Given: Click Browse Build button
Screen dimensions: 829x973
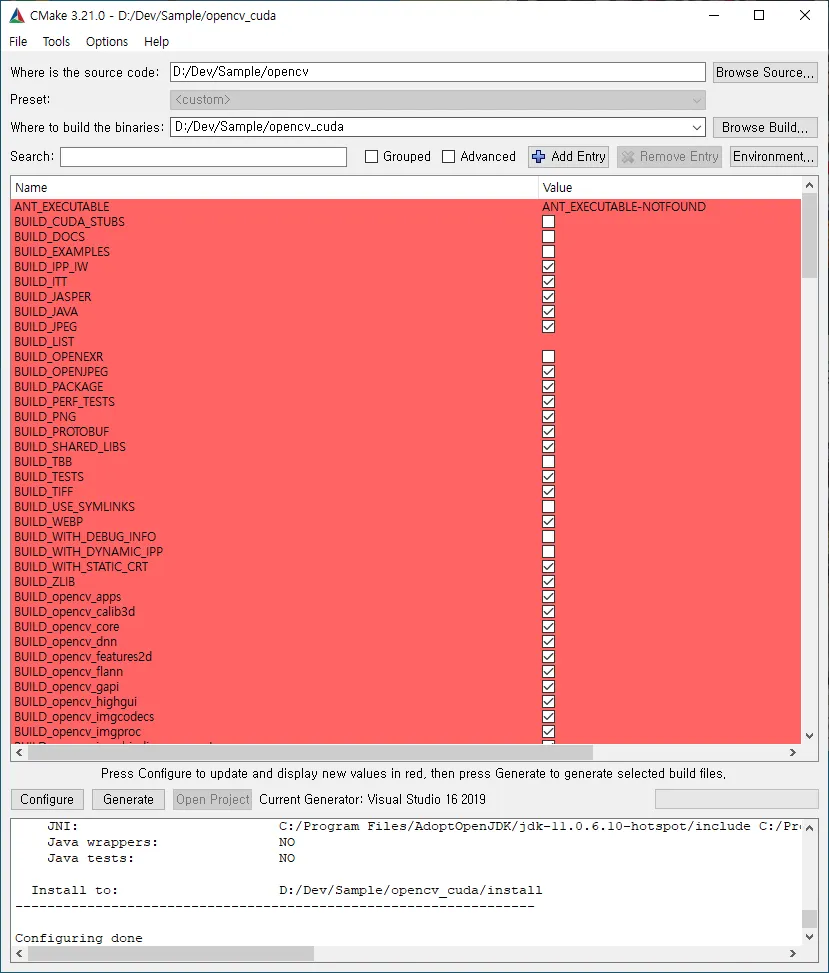Looking at the screenshot, I should coord(765,127).
